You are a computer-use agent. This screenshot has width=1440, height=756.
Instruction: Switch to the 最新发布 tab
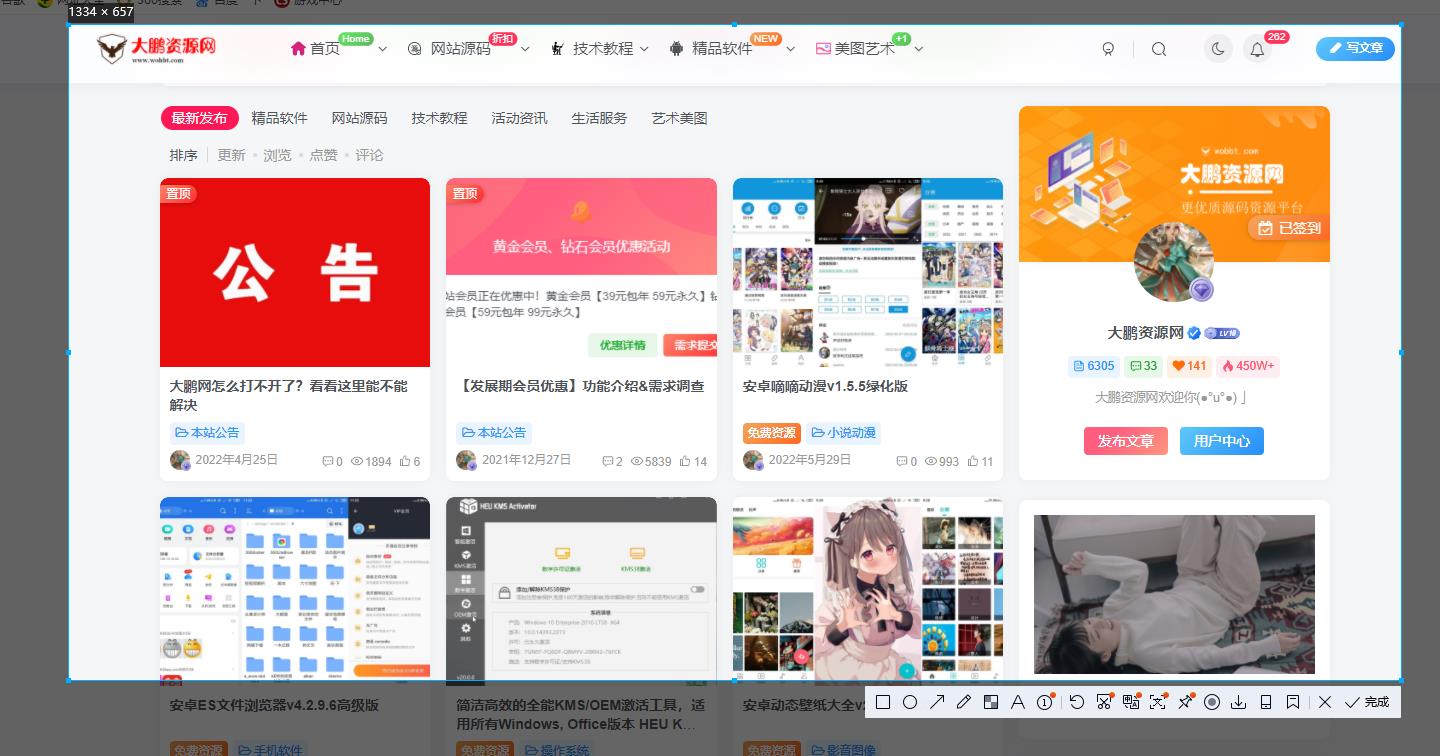pyautogui.click(x=199, y=118)
